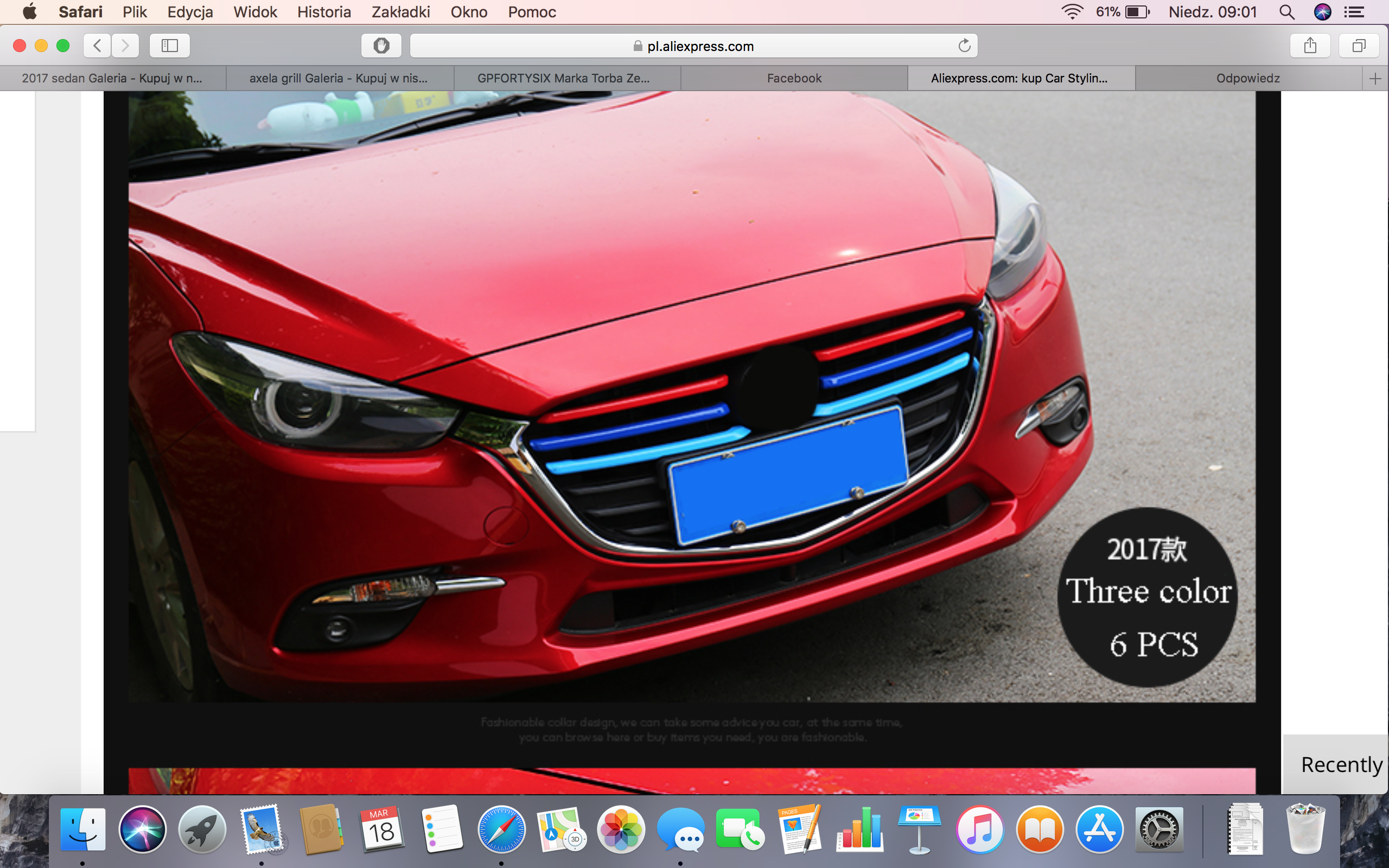Show all tabs overview icon
1389x868 pixels.
(1358, 46)
